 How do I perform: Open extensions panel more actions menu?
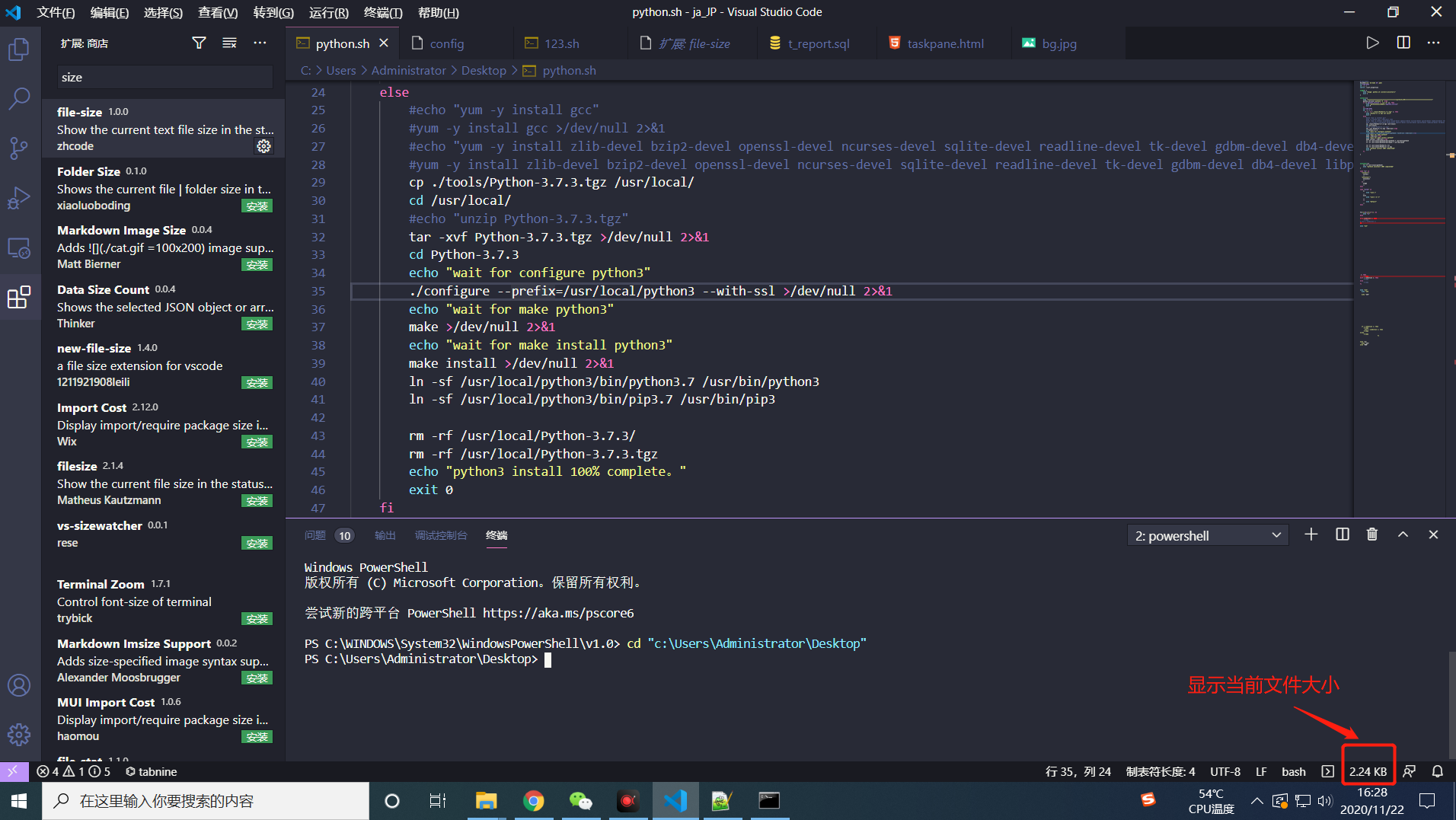pyautogui.click(x=260, y=43)
